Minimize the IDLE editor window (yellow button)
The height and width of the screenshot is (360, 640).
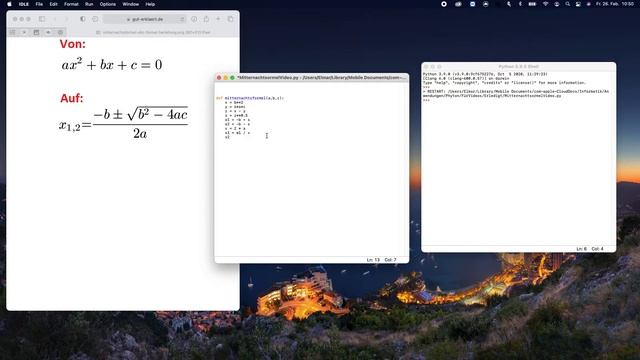click(x=226, y=78)
